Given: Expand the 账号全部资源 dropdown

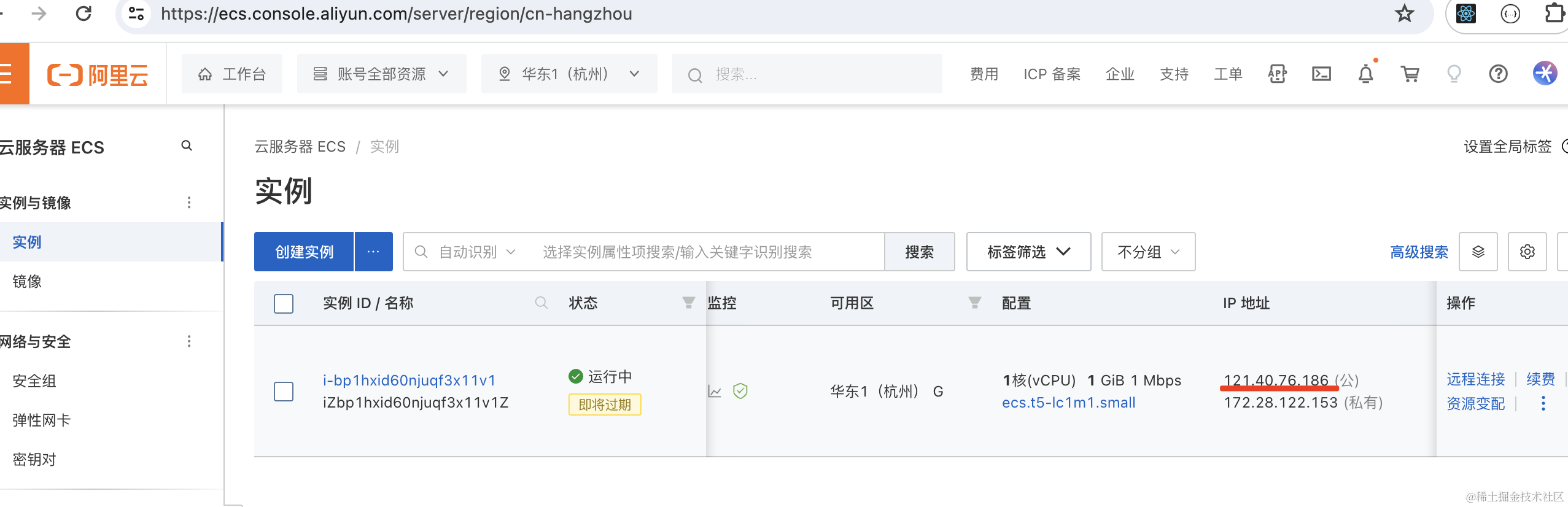Looking at the screenshot, I should pos(381,74).
